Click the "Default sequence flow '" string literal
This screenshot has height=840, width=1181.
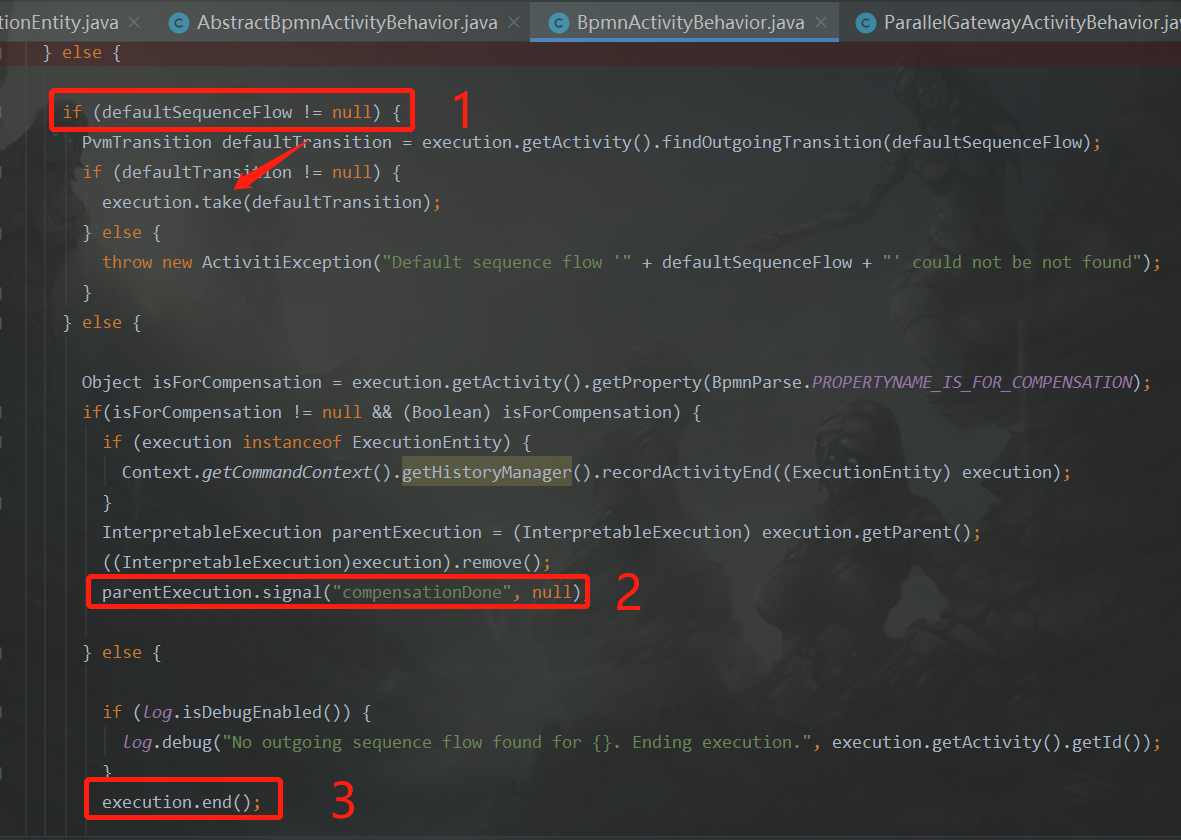[507, 262]
